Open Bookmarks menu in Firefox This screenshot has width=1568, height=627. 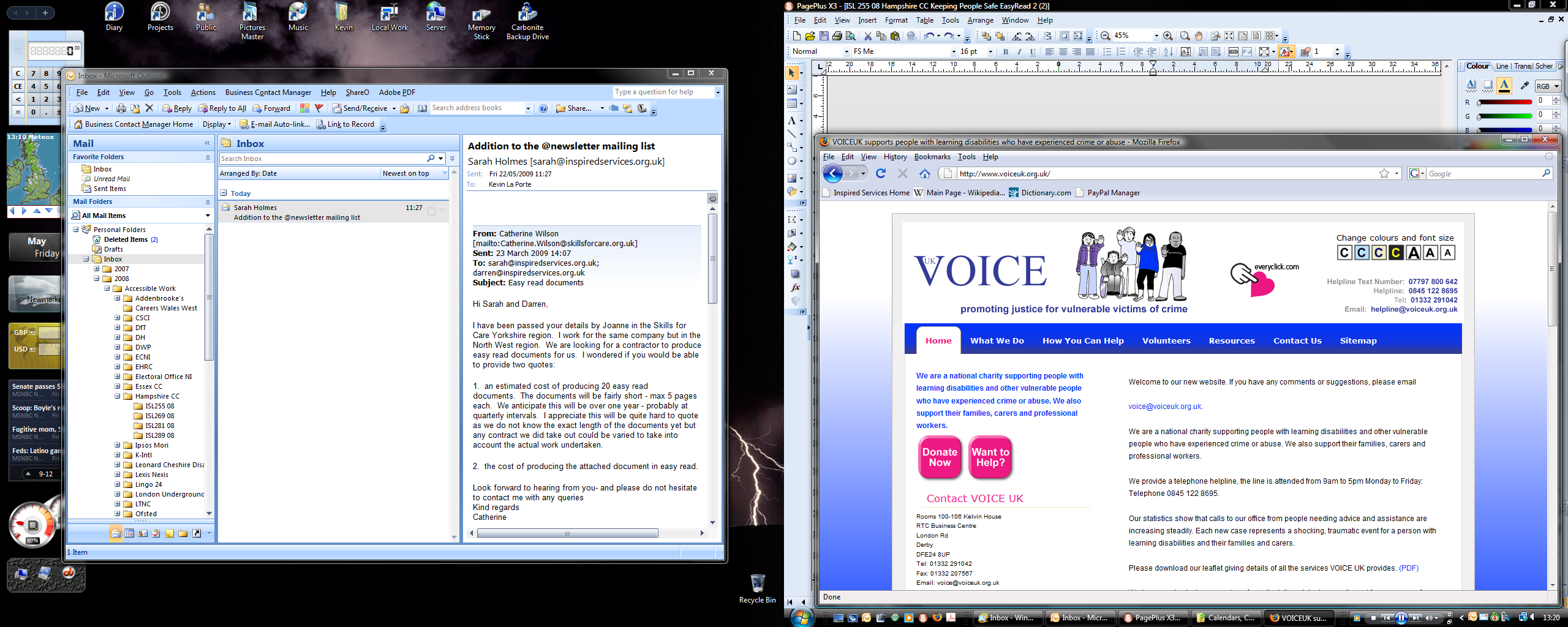coord(932,157)
